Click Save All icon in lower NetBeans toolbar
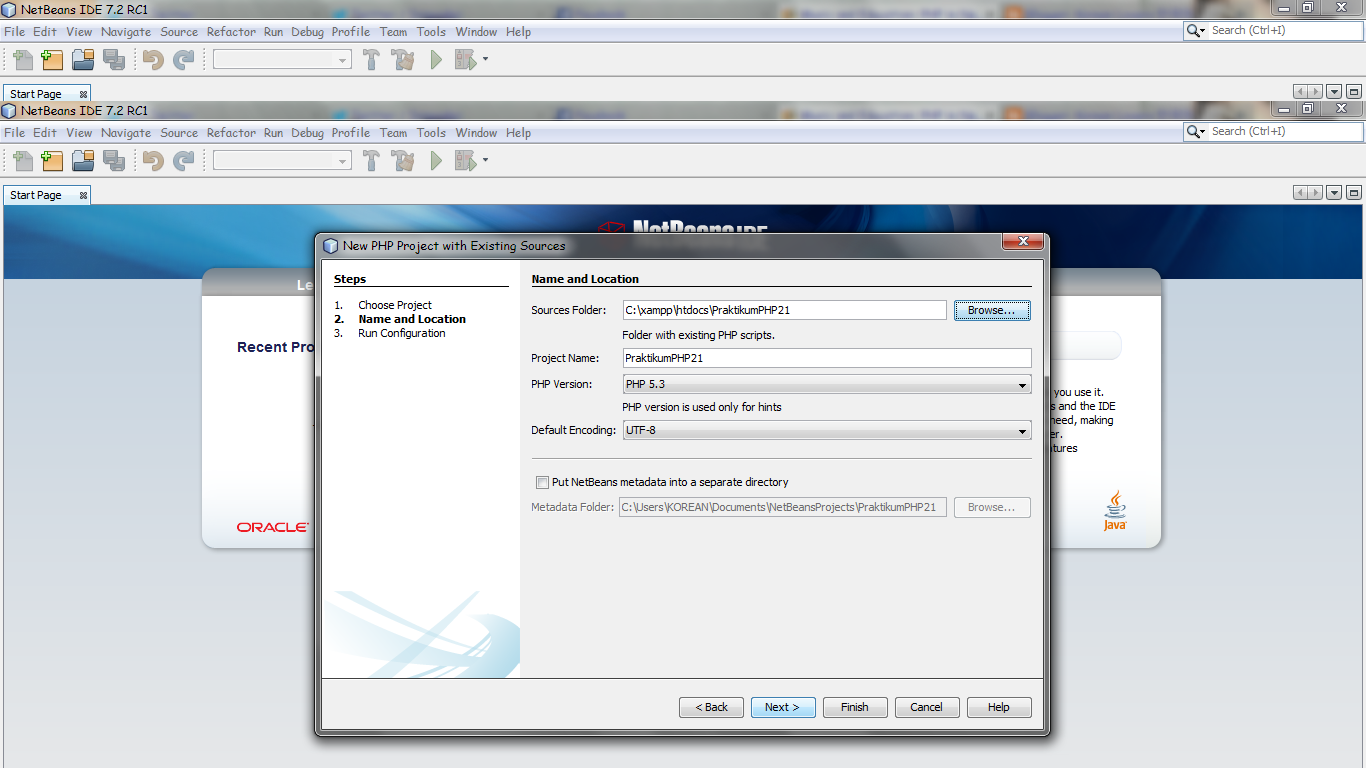 [x=114, y=161]
